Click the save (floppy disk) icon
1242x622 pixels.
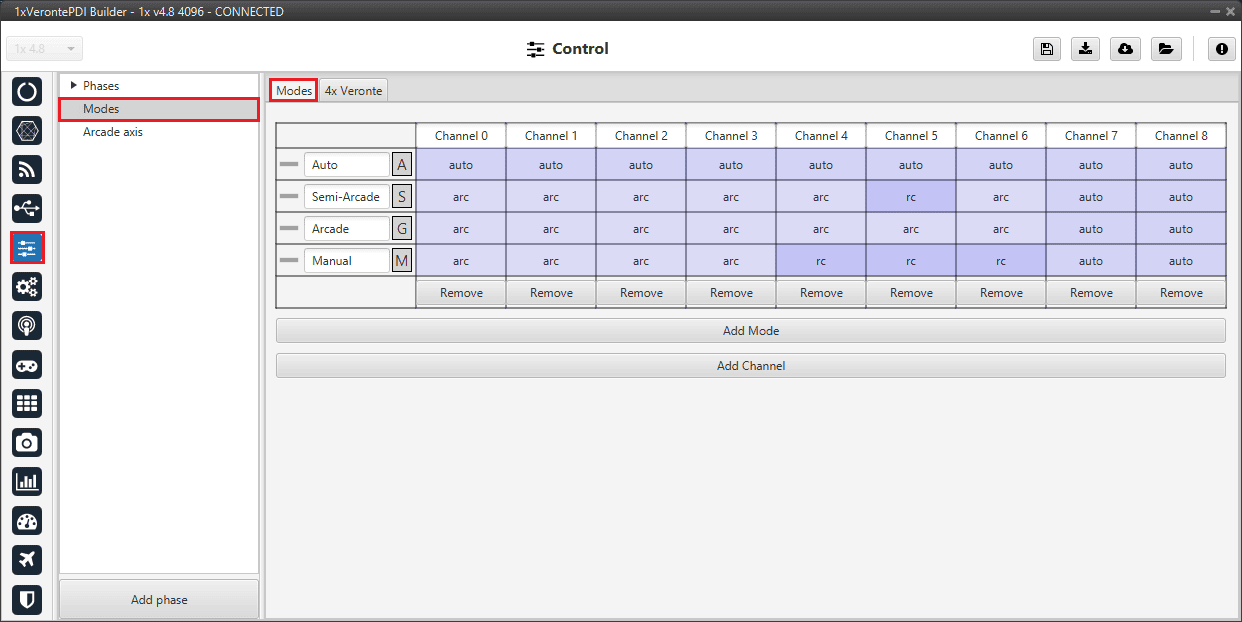coord(1046,49)
